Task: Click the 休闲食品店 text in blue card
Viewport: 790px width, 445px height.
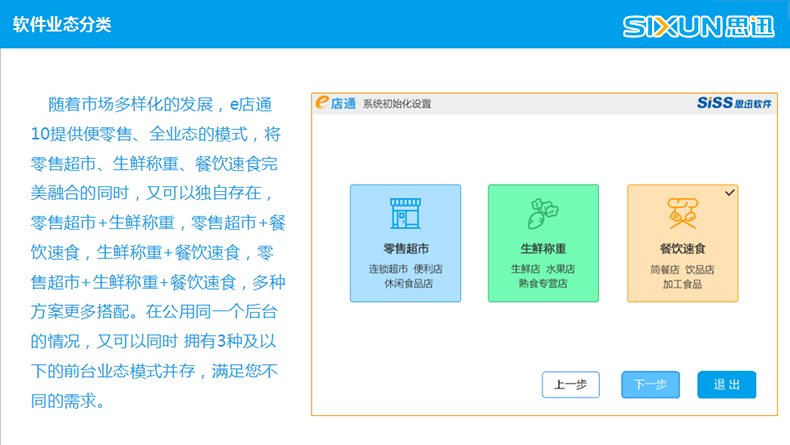Action: click(x=405, y=284)
